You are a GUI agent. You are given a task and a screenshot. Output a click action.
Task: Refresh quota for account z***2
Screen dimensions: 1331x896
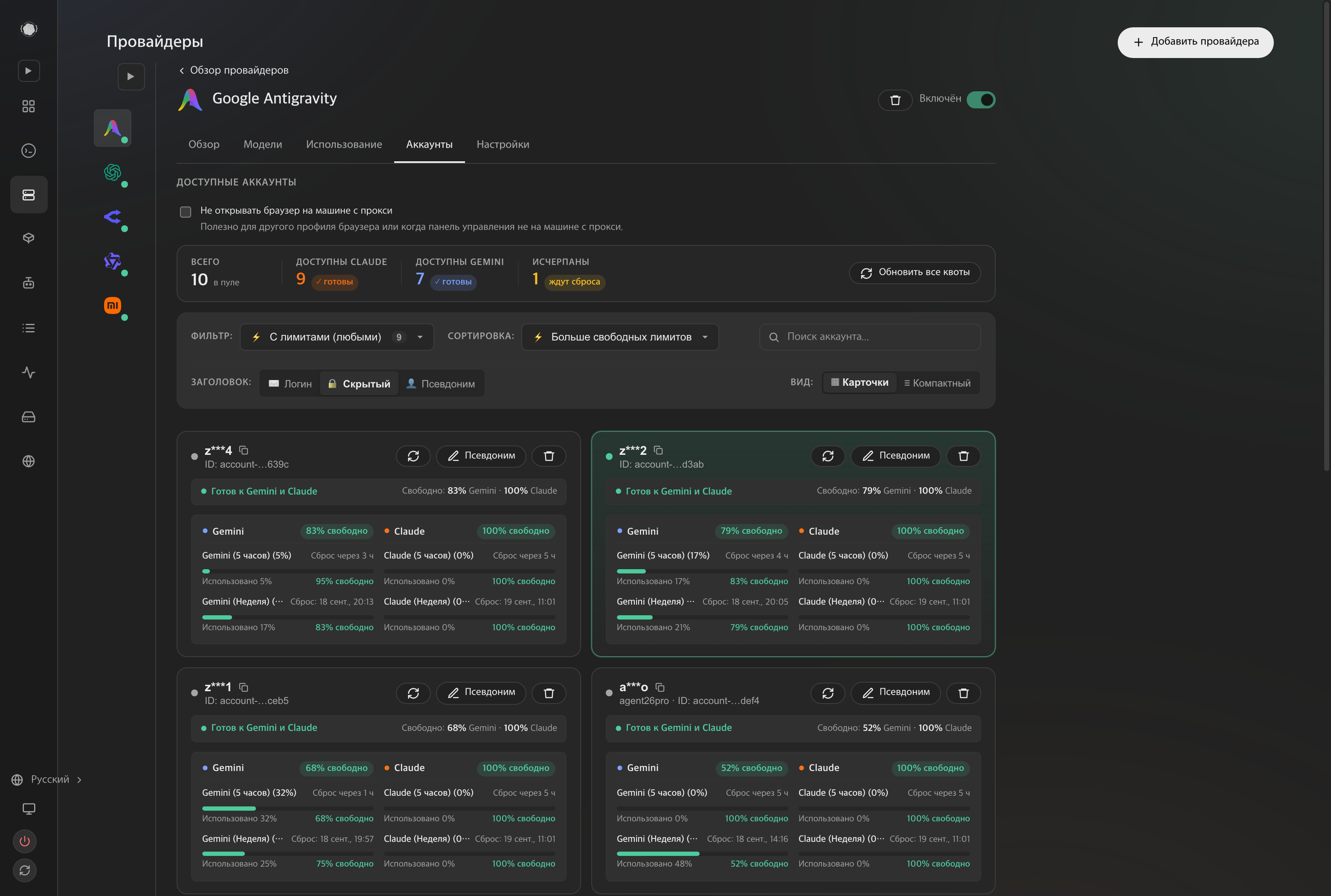828,456
